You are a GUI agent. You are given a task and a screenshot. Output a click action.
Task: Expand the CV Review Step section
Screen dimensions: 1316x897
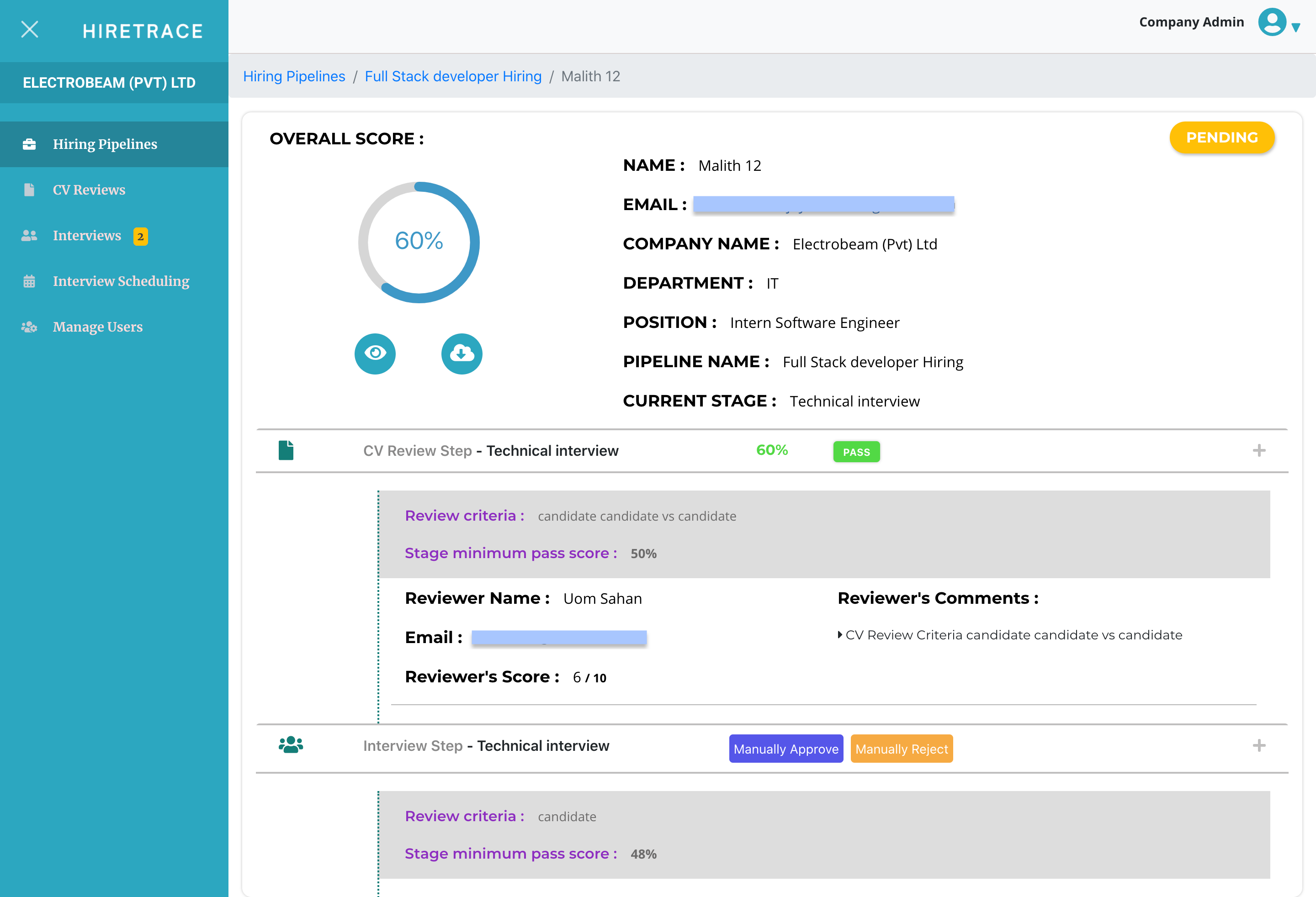(x=1259, y=450)
